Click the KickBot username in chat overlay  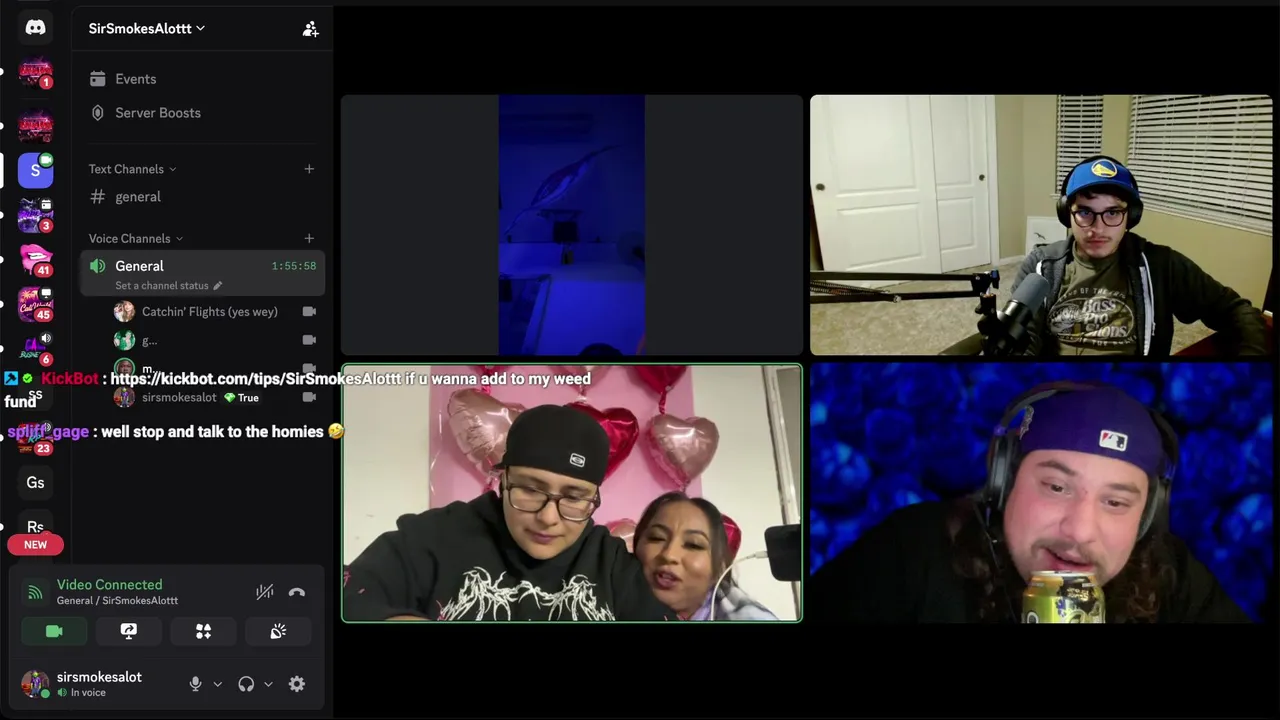[x=70, y=379]
